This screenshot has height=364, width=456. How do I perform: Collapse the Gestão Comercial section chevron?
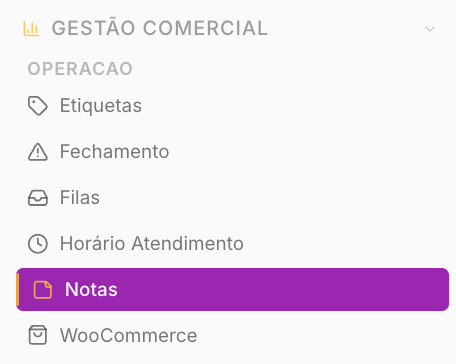pyautogui.click(x=430, y=29)
